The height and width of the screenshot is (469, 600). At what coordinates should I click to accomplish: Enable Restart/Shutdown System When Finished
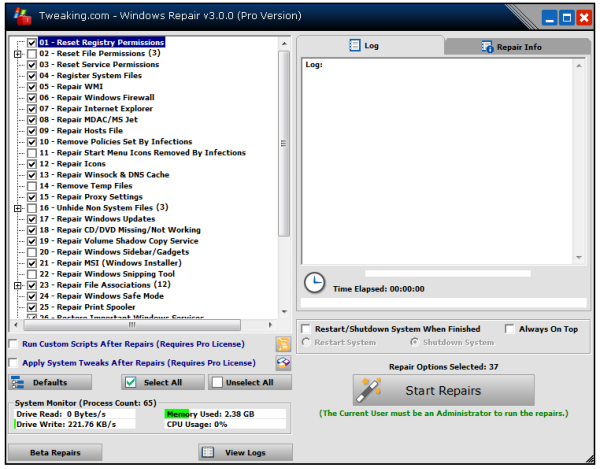pyautogui.click(x=306, y=329)
